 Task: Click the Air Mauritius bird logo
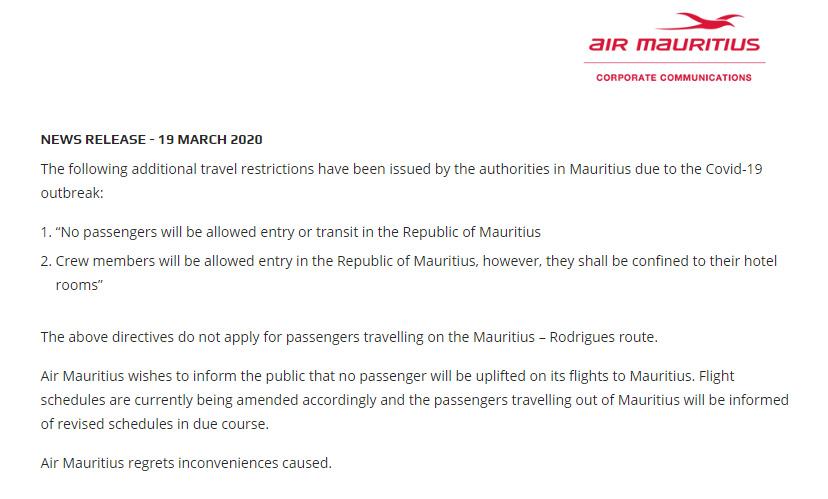coord(700,22)
